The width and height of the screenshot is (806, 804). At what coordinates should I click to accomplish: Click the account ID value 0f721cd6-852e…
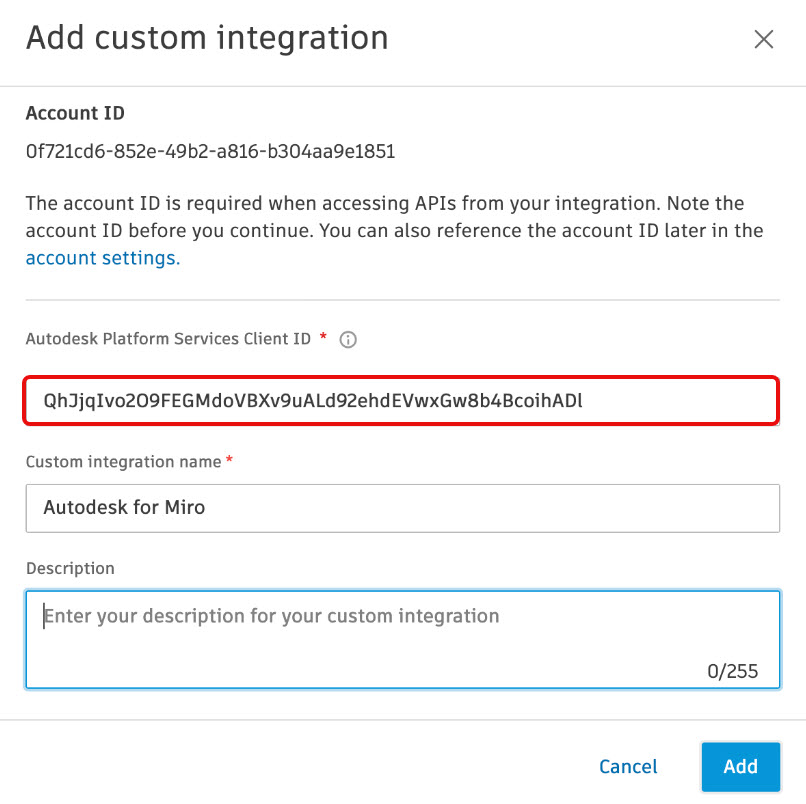click(210, 152)
